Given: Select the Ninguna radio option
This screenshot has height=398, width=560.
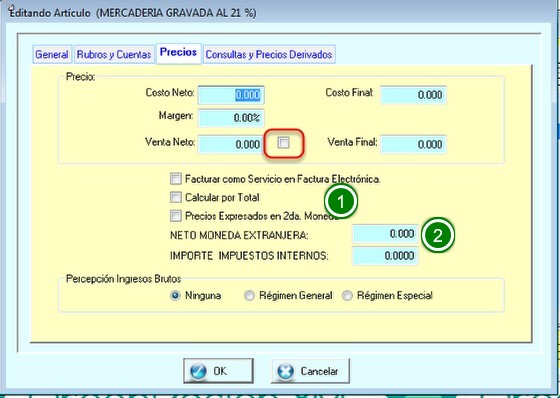Looking at the screenshot, I should pos(175,296).
